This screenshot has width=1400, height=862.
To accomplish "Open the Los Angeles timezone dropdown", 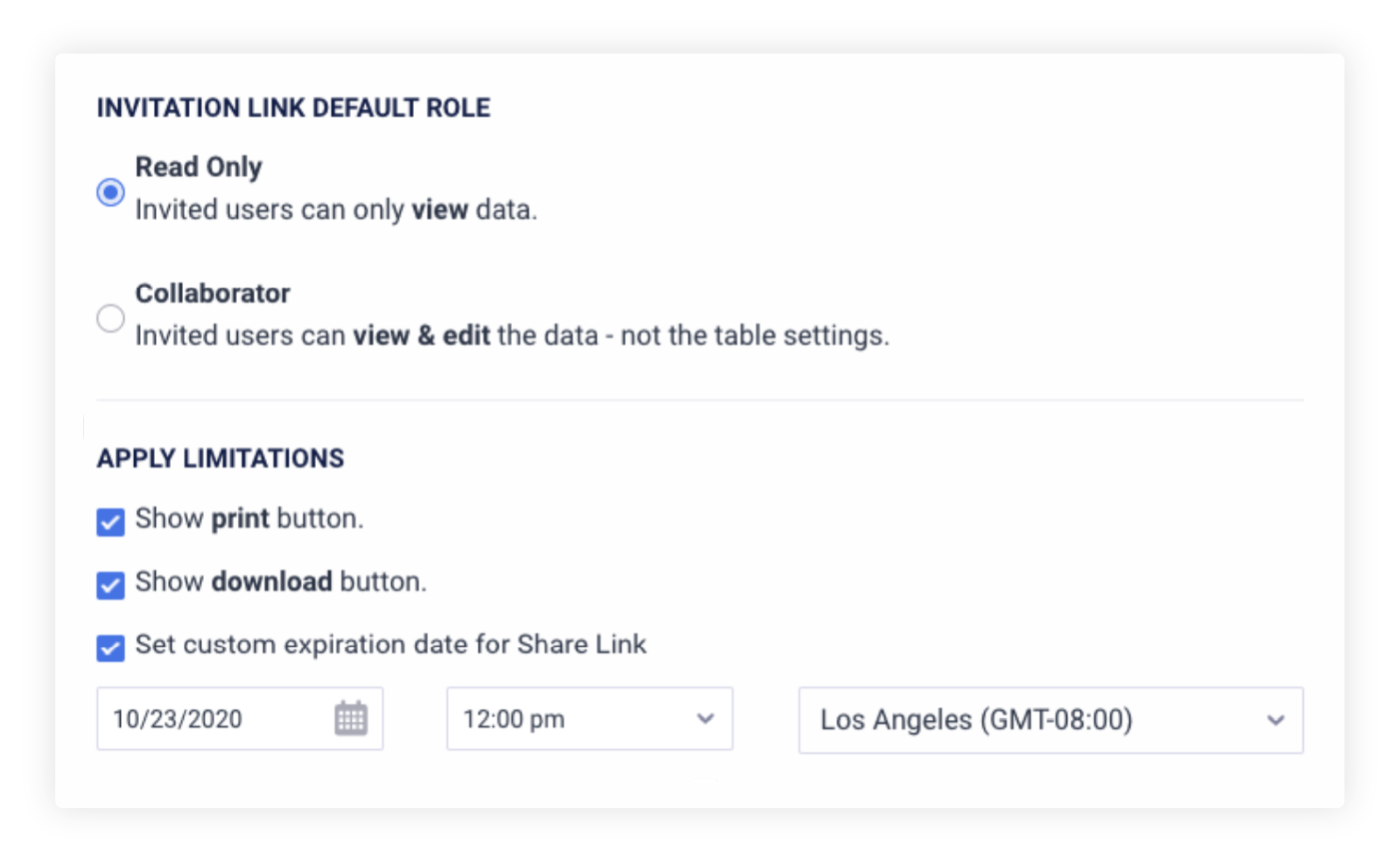I will point(1049,719).
